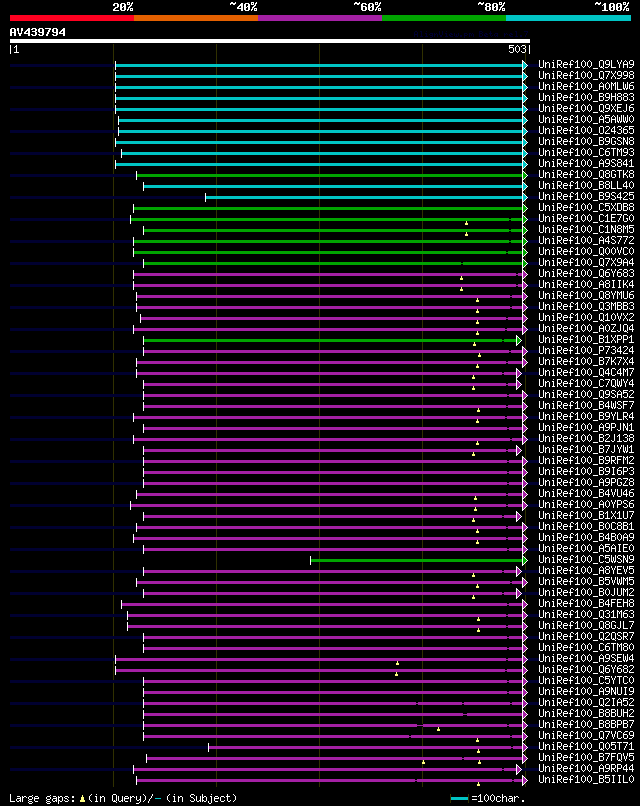The height and width of the screenshot is (806, 640).
Task: Select the UniRef100_B5IIL0 hit name
Action: tap(586, 780)
